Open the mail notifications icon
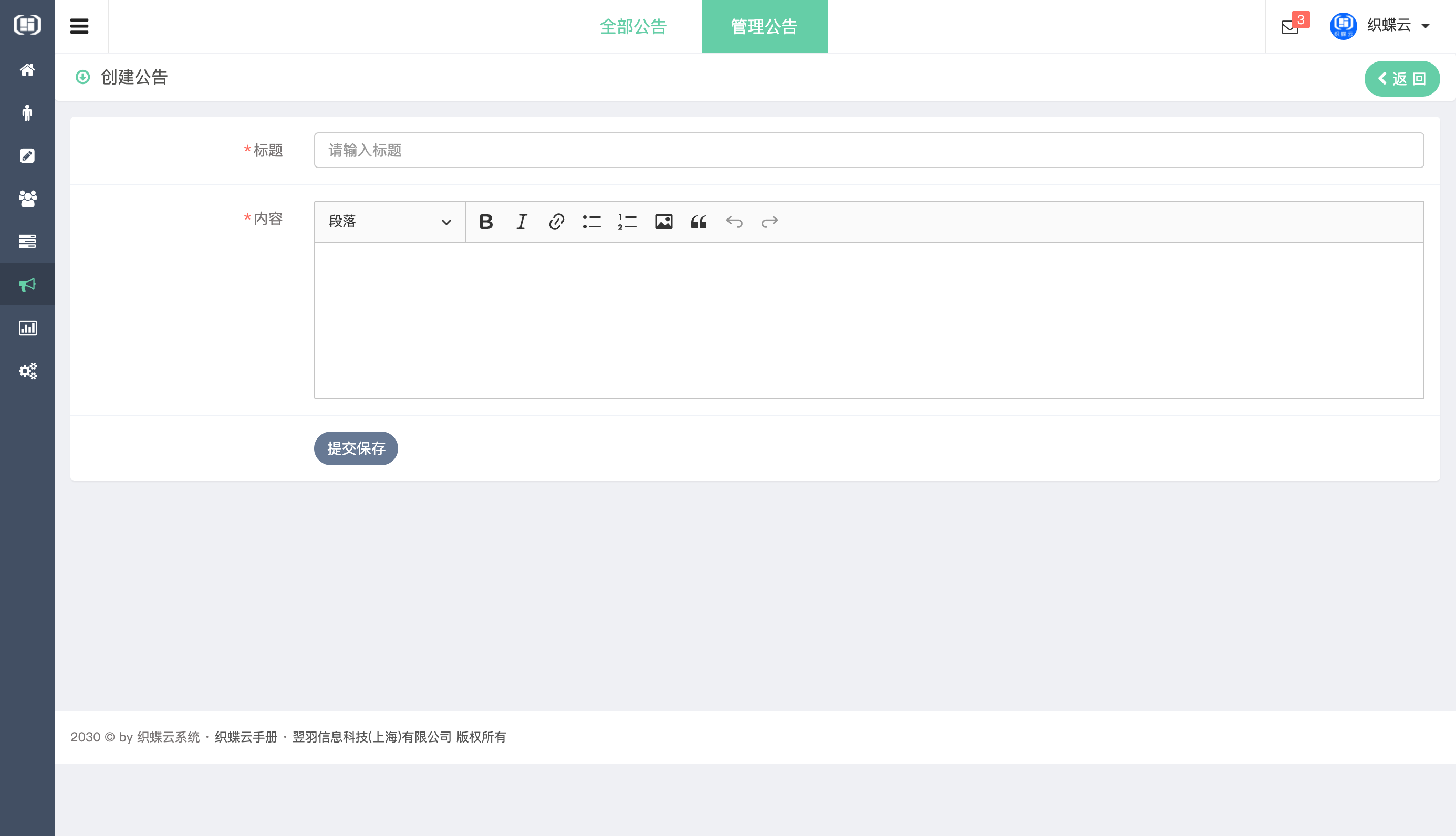This screenshot has width=1456, height=836. pos(1290,26)
